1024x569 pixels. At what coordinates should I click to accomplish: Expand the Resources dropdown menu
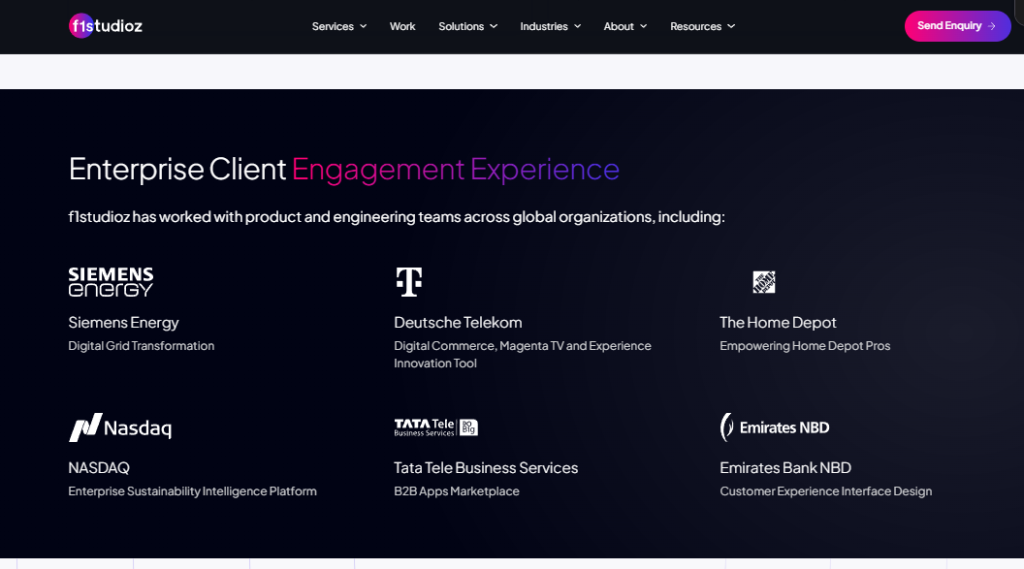click(702, 26)
